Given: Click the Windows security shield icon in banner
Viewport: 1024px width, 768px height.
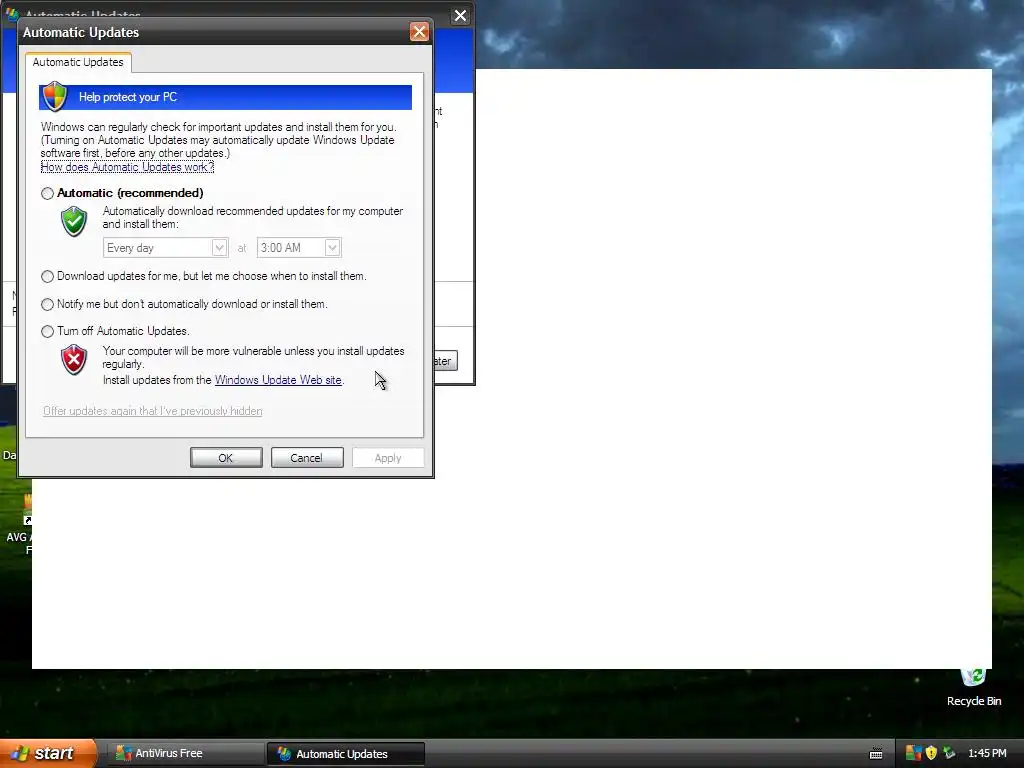Looking at the screenshot, I should coord(55,96).
